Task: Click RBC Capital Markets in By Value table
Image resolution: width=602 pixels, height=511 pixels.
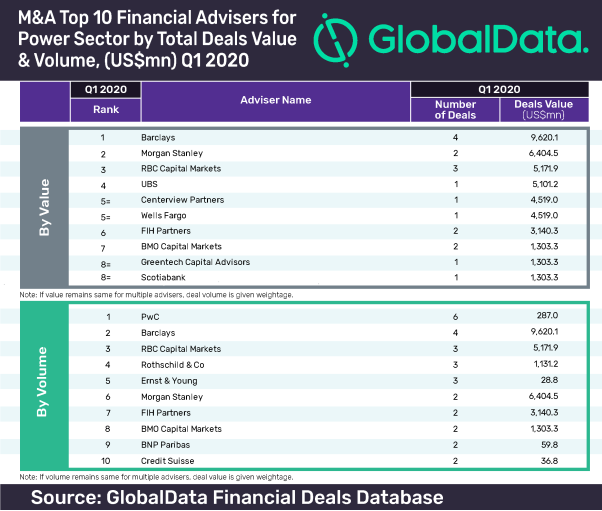Action: tap(181, 169)
